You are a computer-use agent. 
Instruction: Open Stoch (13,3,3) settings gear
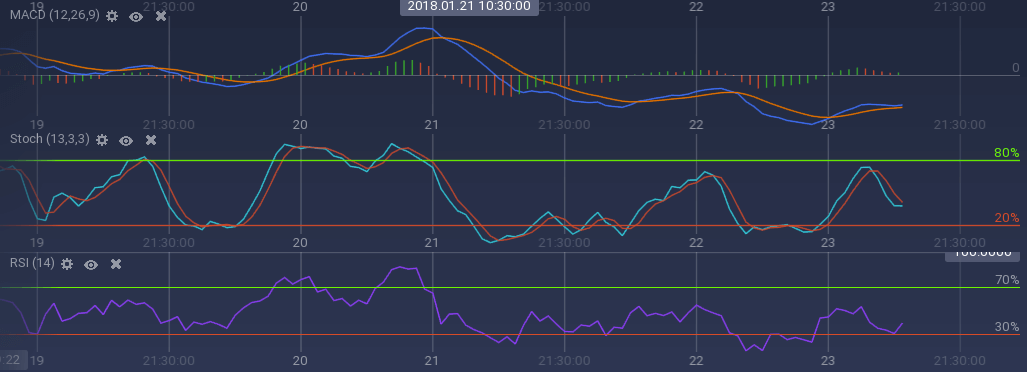click(102, 140)
